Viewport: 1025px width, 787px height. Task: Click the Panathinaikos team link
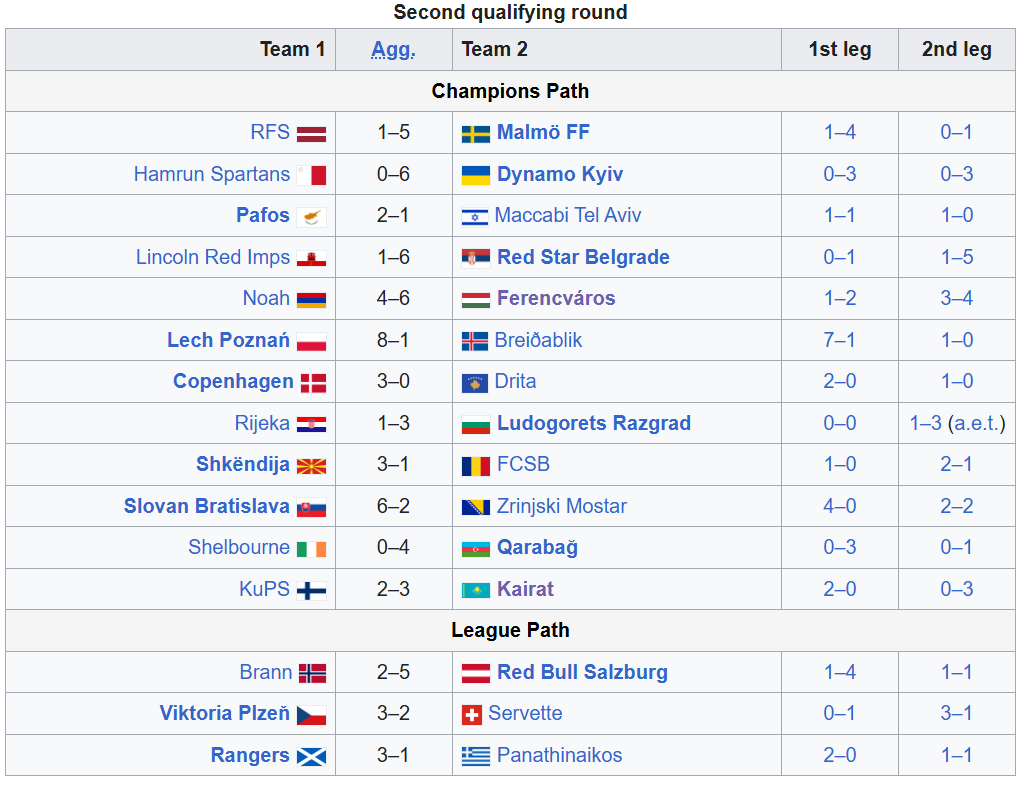pos(559,755)
